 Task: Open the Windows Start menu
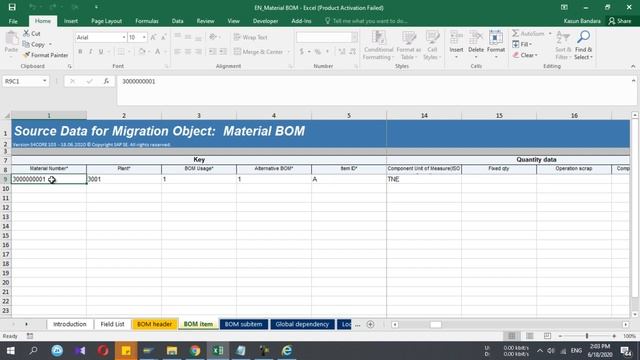click(x=11, y=351)
